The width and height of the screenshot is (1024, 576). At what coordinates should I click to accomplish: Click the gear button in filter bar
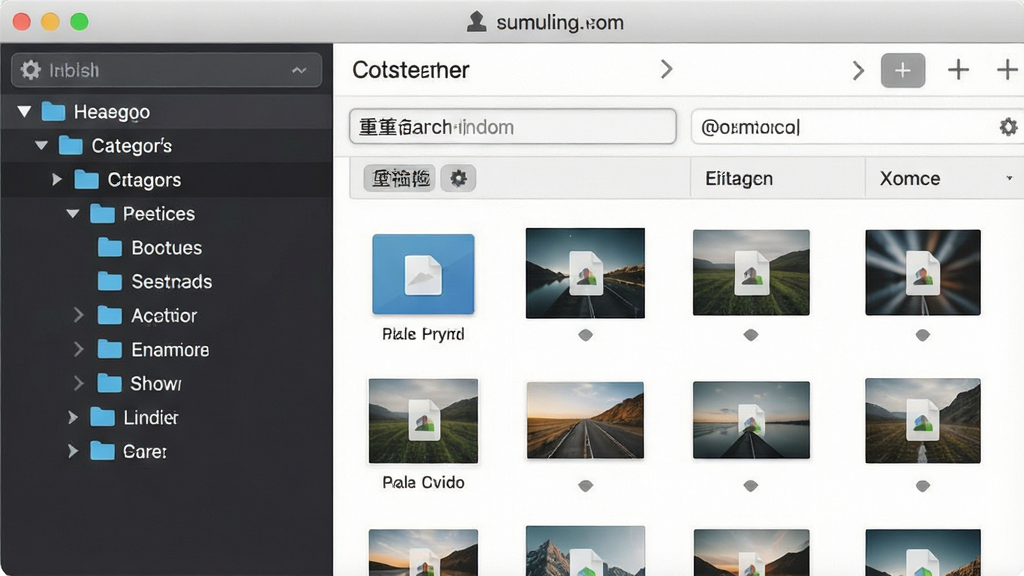pyautogui.click(x=458, y=178)
